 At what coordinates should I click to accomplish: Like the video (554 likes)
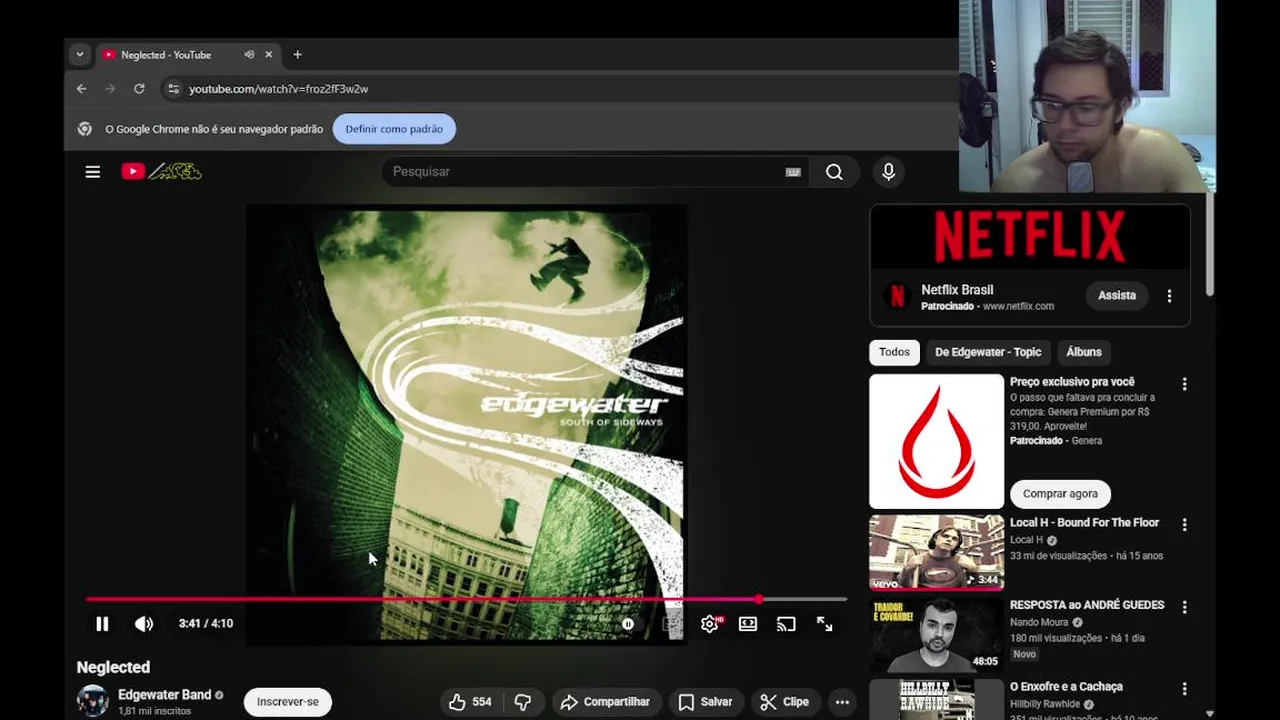470,702
